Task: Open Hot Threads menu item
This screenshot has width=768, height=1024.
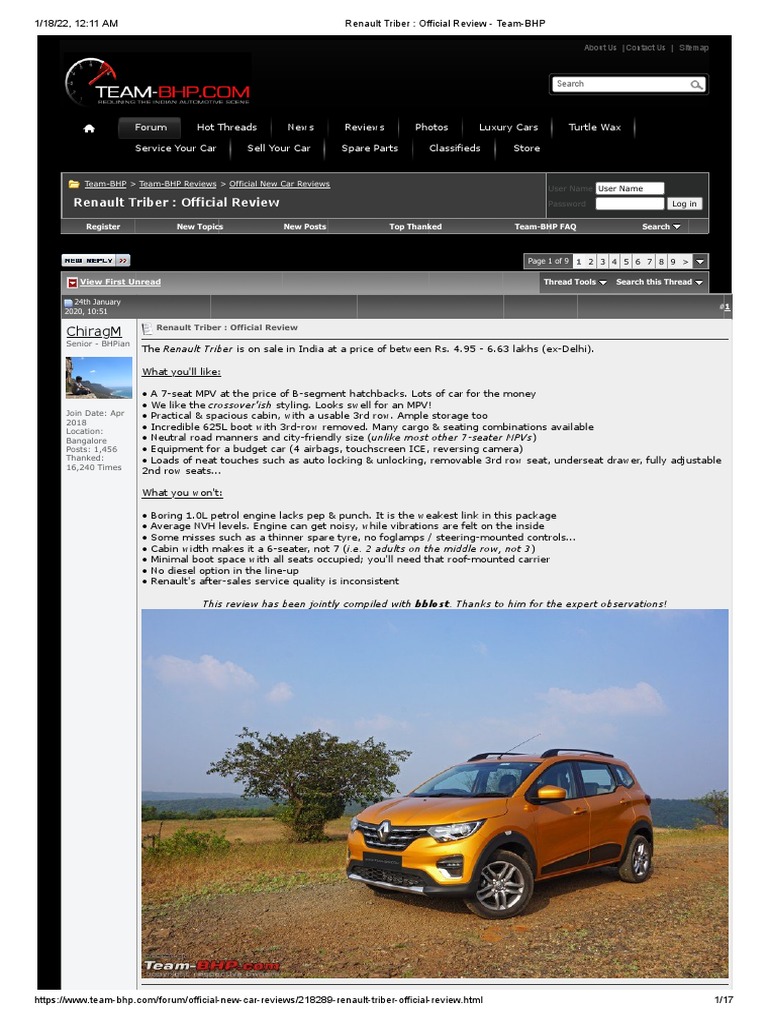Action: pos(227,127)
